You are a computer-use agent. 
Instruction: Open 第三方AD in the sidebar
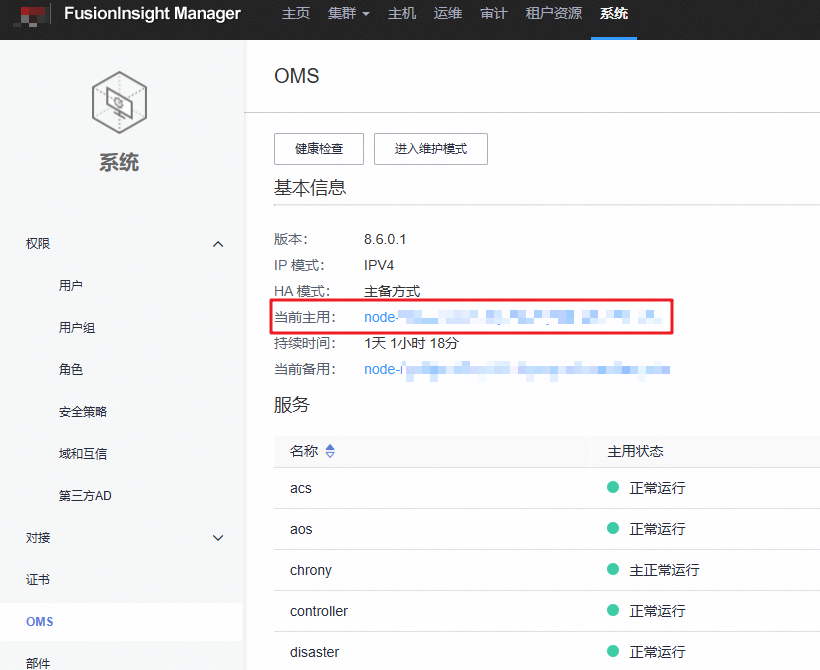(85, 495)
